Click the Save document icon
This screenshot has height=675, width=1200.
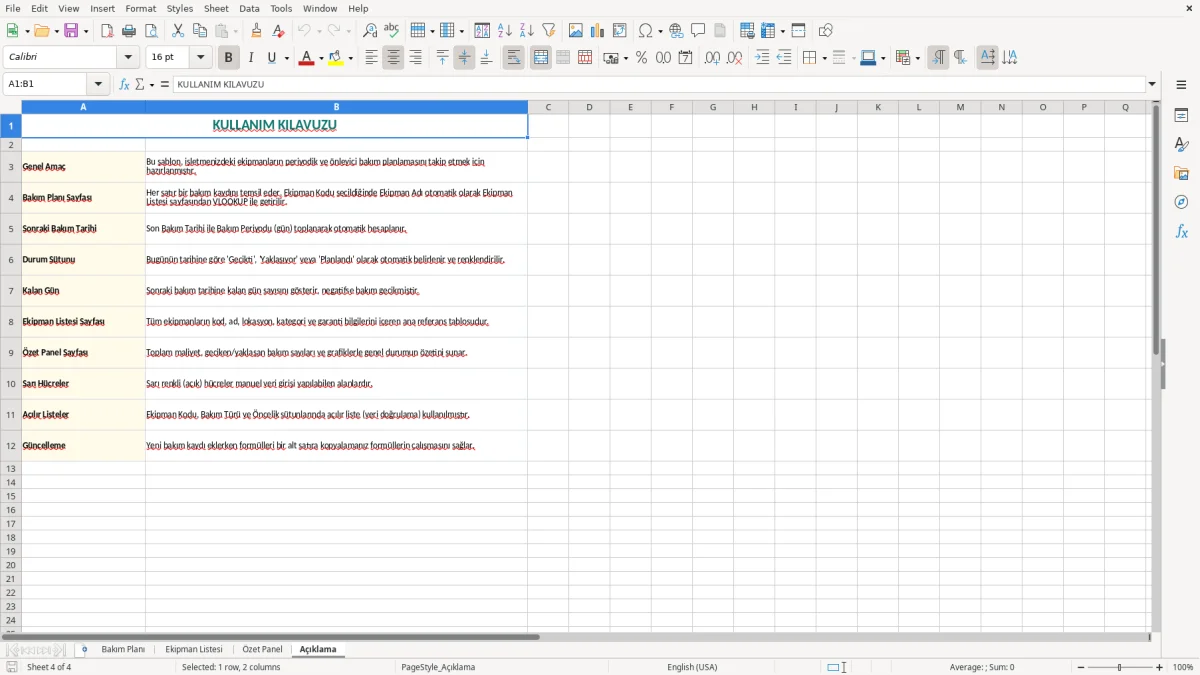(71, 31)
